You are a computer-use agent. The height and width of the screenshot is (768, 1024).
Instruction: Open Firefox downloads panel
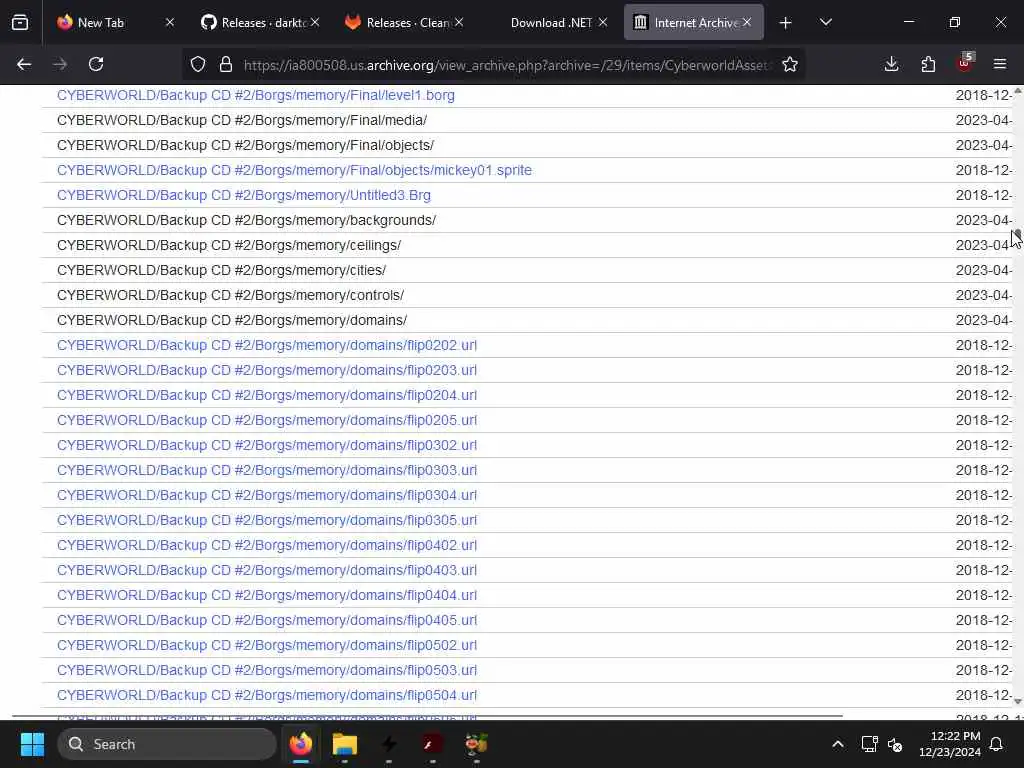pyautogui.click(x=891, y=64)
